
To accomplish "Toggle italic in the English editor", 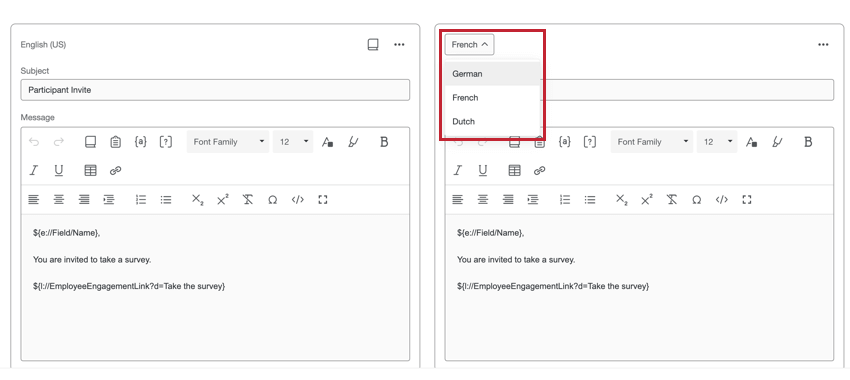I will coord(34,171).
